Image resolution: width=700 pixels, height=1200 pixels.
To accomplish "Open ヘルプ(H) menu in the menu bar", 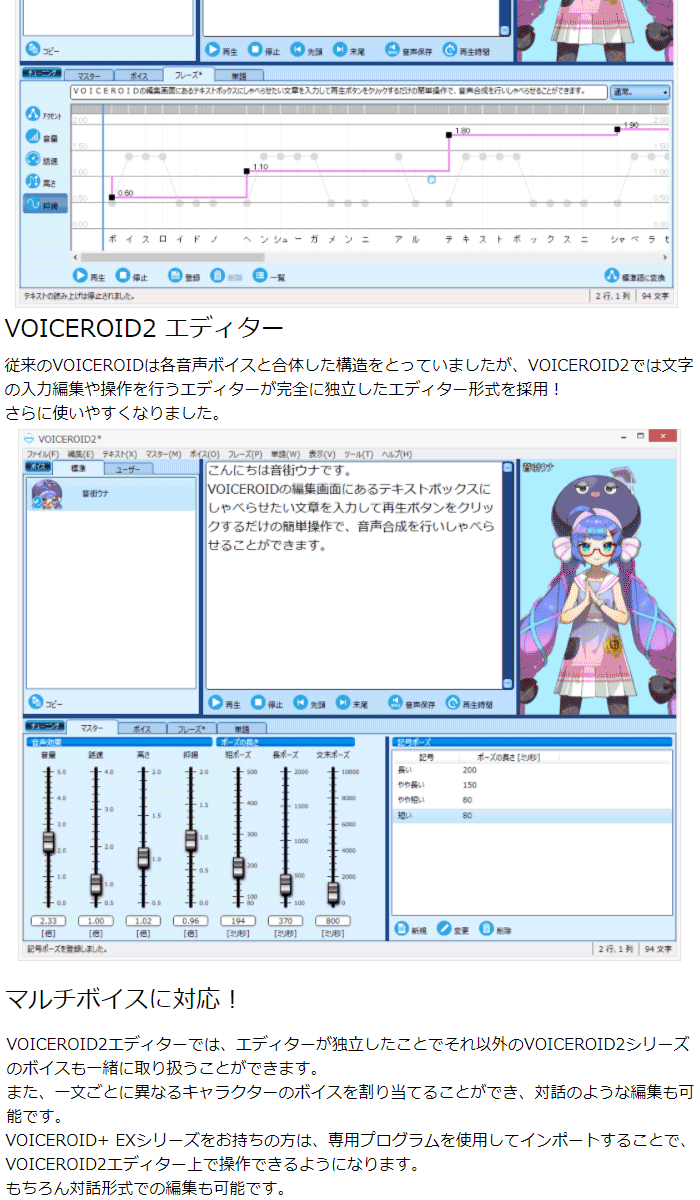I will (x=397, y=454).
